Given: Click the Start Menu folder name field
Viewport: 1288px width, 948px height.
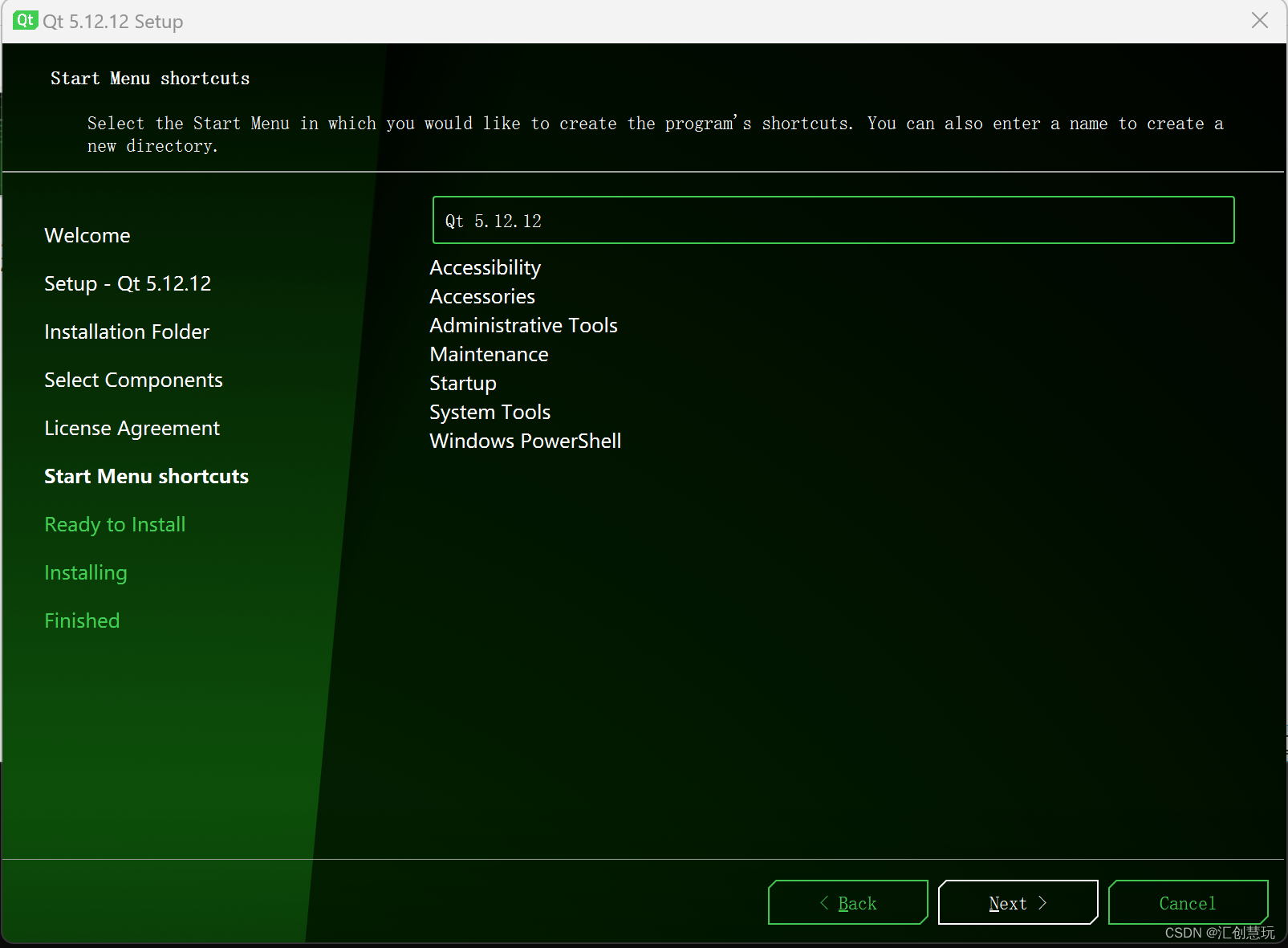Looking at the screenshot, I should (x=833, y=220).
